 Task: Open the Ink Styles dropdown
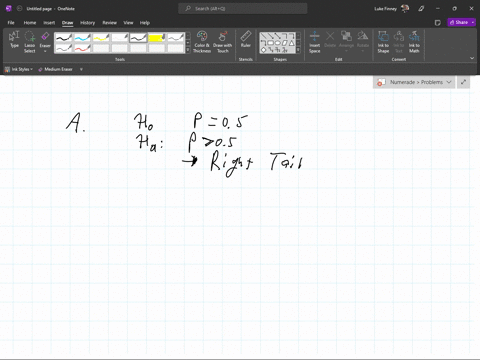(x=19, y=69)
